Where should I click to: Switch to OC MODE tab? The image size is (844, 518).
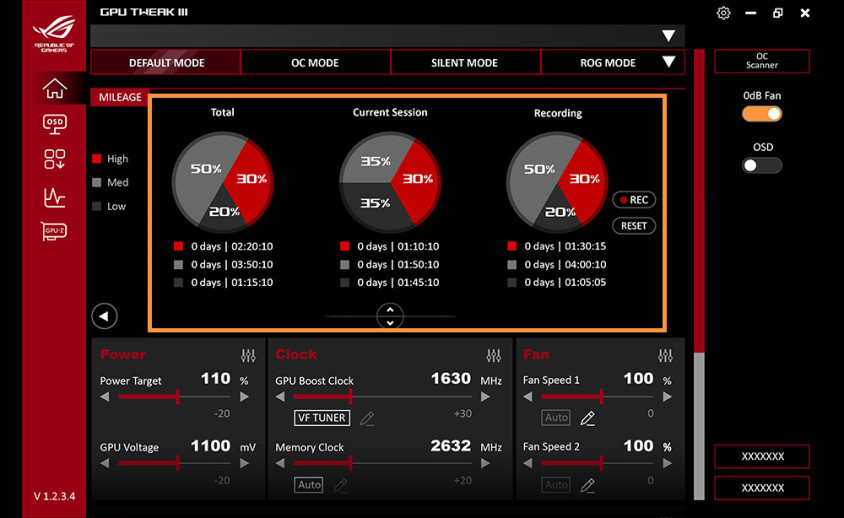pos(315,62)
